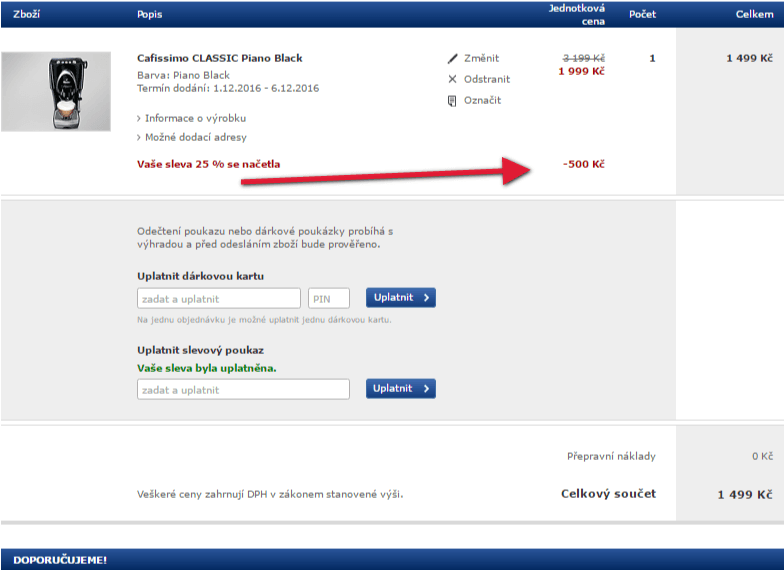Image resolution: width=784 pixels, height=570 pixels.
Task: Click the Uplatnit dárkovou kartu heading
Action: coord(200,276)
